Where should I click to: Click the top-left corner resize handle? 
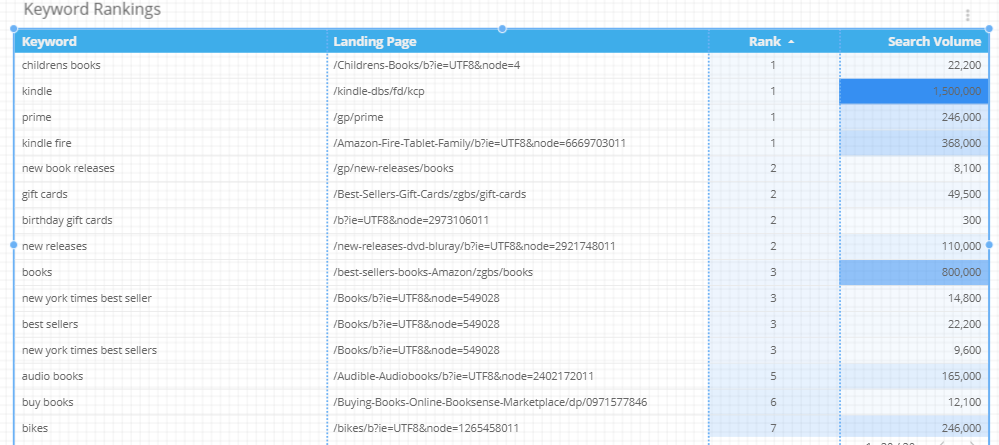[x=14, y=30]
